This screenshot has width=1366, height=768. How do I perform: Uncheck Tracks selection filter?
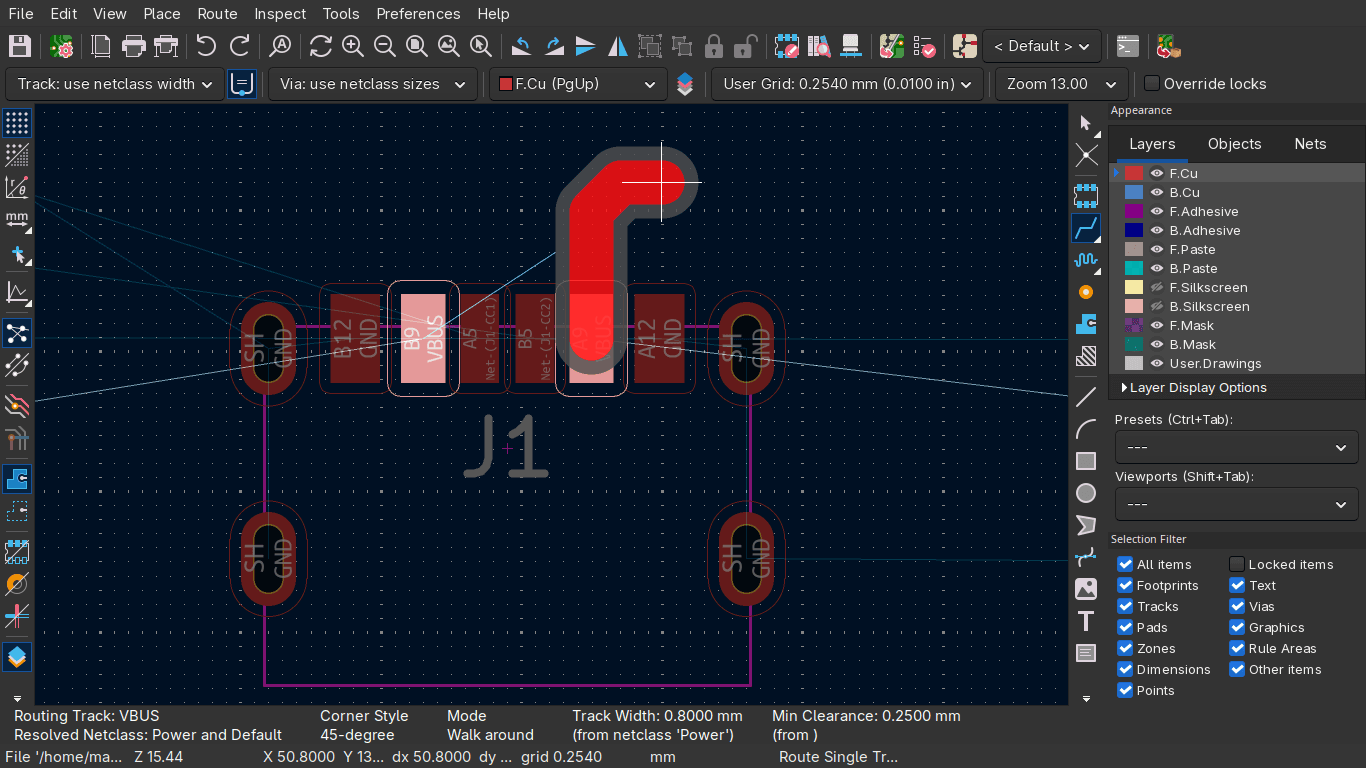[x=1125, y=606]
